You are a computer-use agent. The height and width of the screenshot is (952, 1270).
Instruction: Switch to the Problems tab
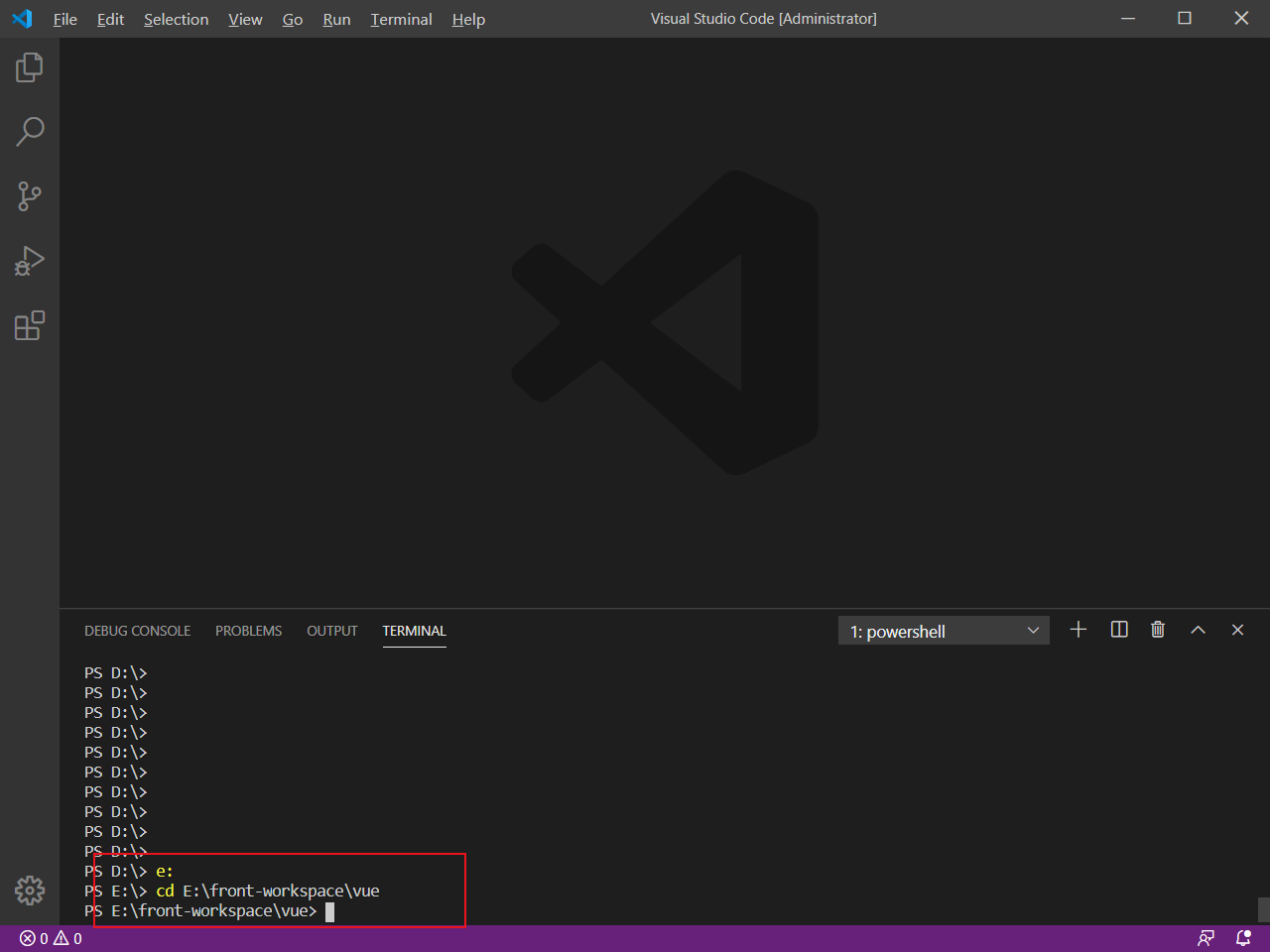(248, 630)
